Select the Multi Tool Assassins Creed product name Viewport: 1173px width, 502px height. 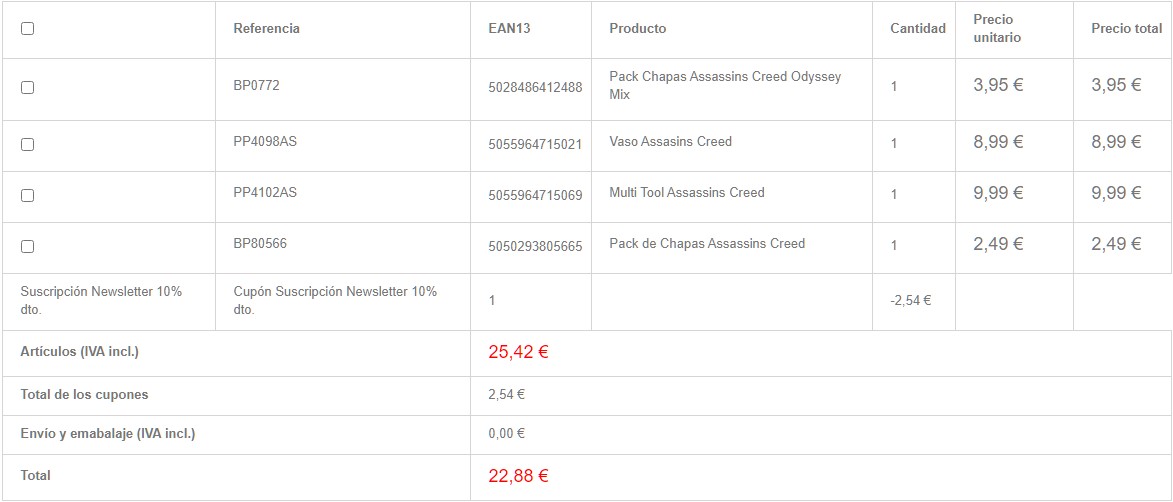tap(686, 193)
